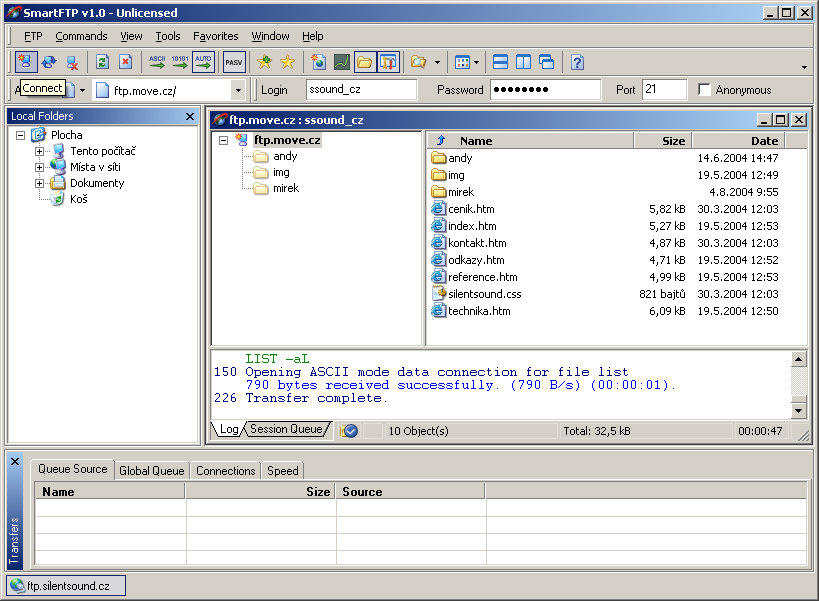The image size is (819, 601).
Task: Add a favorite using the star-with-plus icon
Action: 264,62
